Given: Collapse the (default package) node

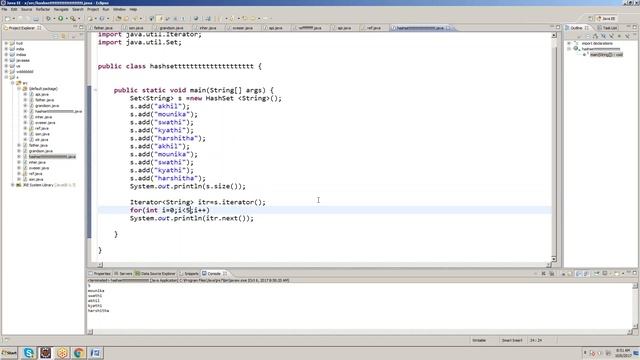Looking at the screenshot, I should click(19, 89).
